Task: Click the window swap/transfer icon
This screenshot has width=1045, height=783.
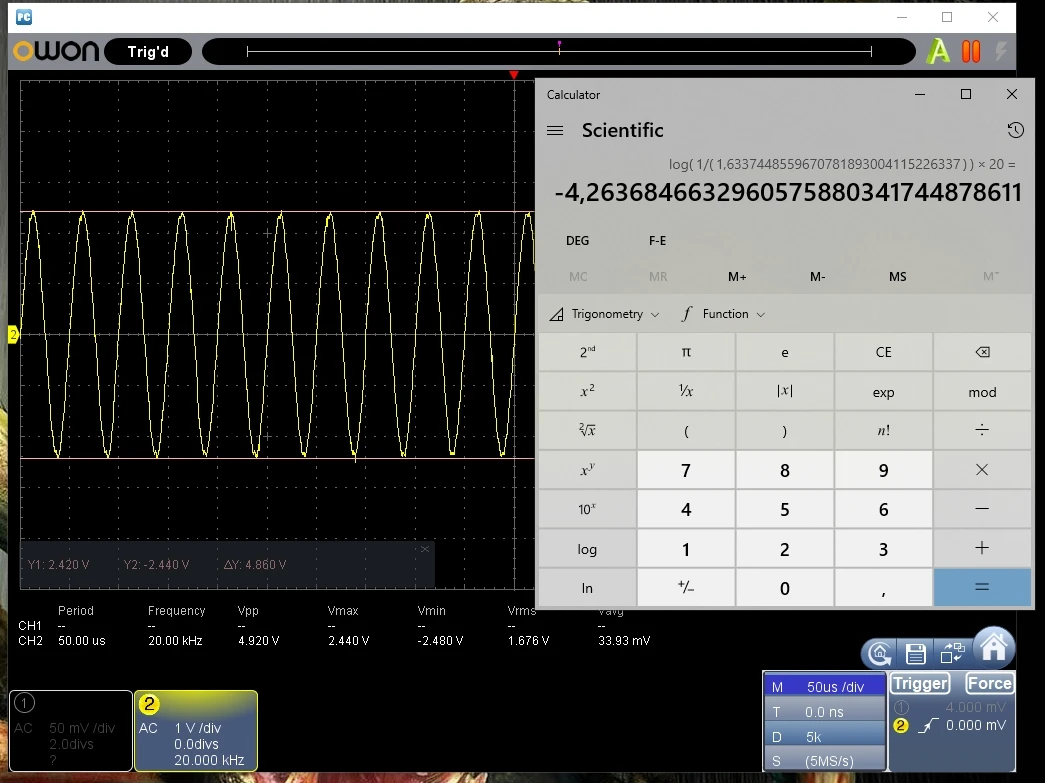Action: (x=952, y=654)
